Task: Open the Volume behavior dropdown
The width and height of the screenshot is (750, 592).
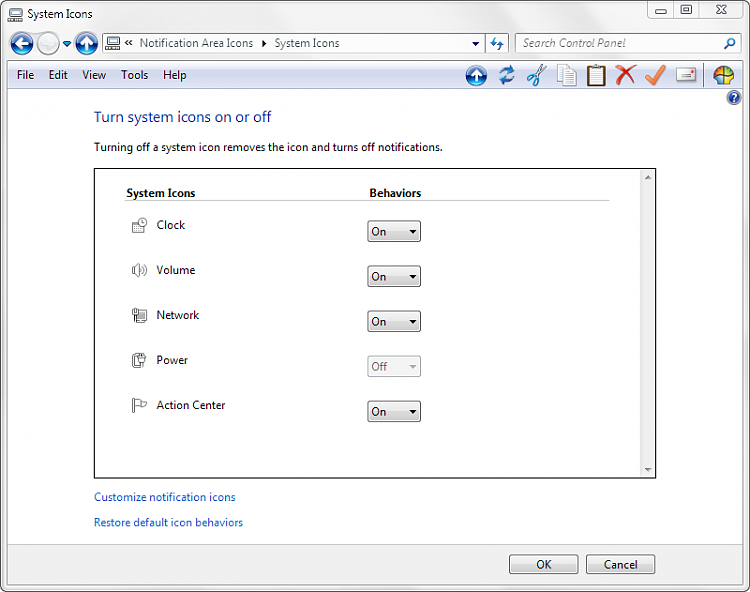Action: [x=394, y=276]
